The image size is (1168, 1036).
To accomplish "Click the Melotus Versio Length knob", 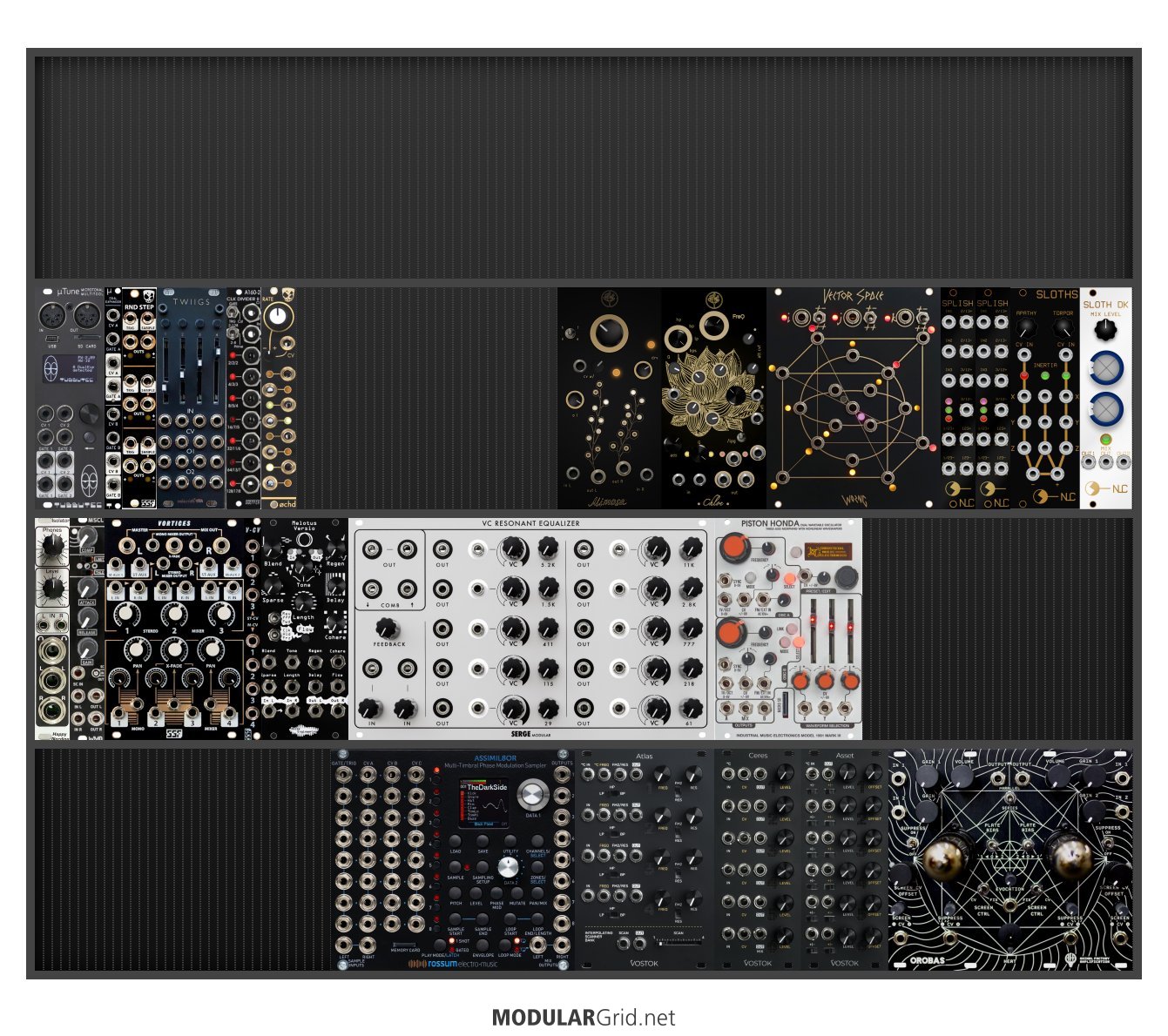I will point(304,601).
